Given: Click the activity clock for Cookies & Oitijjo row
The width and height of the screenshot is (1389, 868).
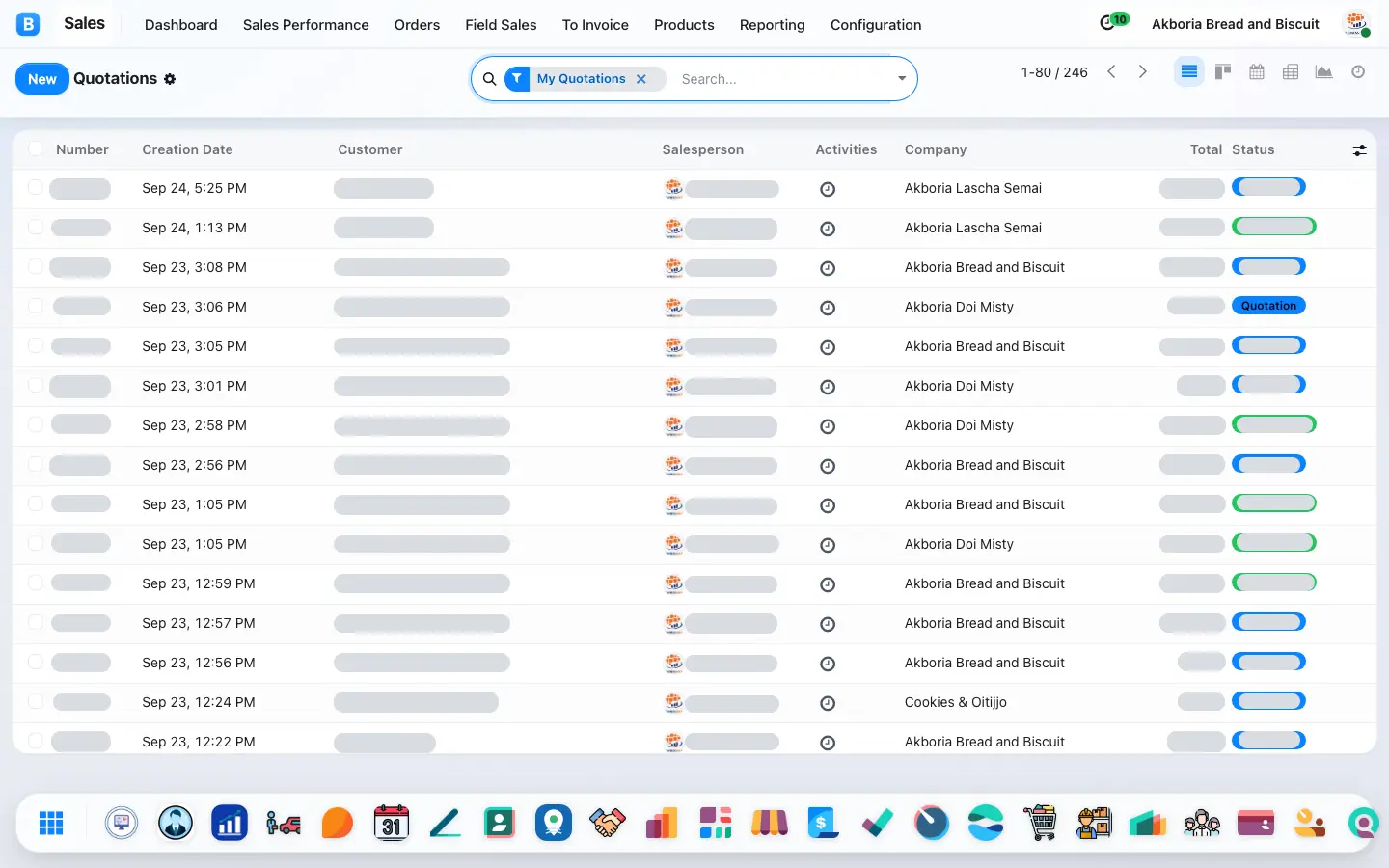Looking at the screenshot, I should (828, 703).
